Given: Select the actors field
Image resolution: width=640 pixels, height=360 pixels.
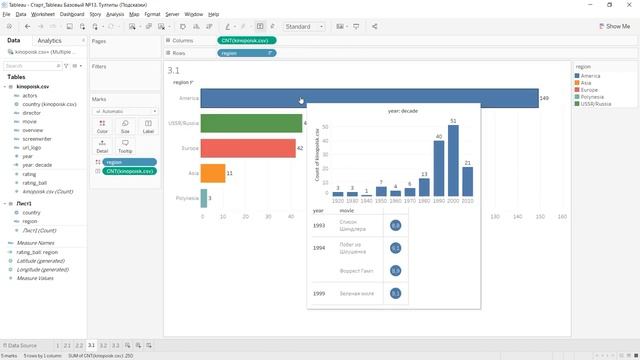Looking at the screenshot, I should tap(29, 96).
